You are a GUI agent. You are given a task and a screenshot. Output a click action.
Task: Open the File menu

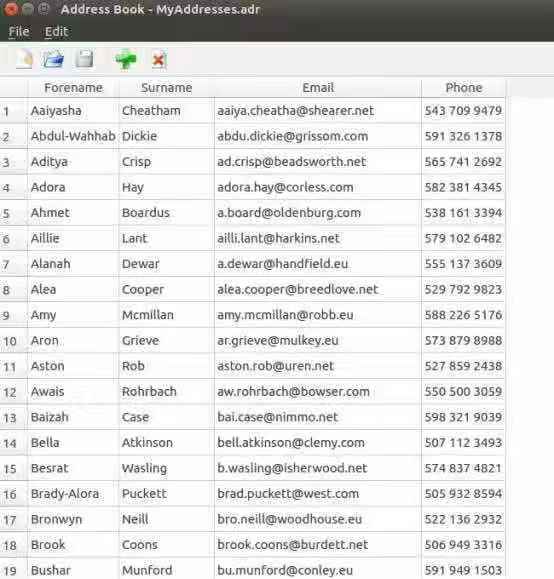click(x=19, y=32)
